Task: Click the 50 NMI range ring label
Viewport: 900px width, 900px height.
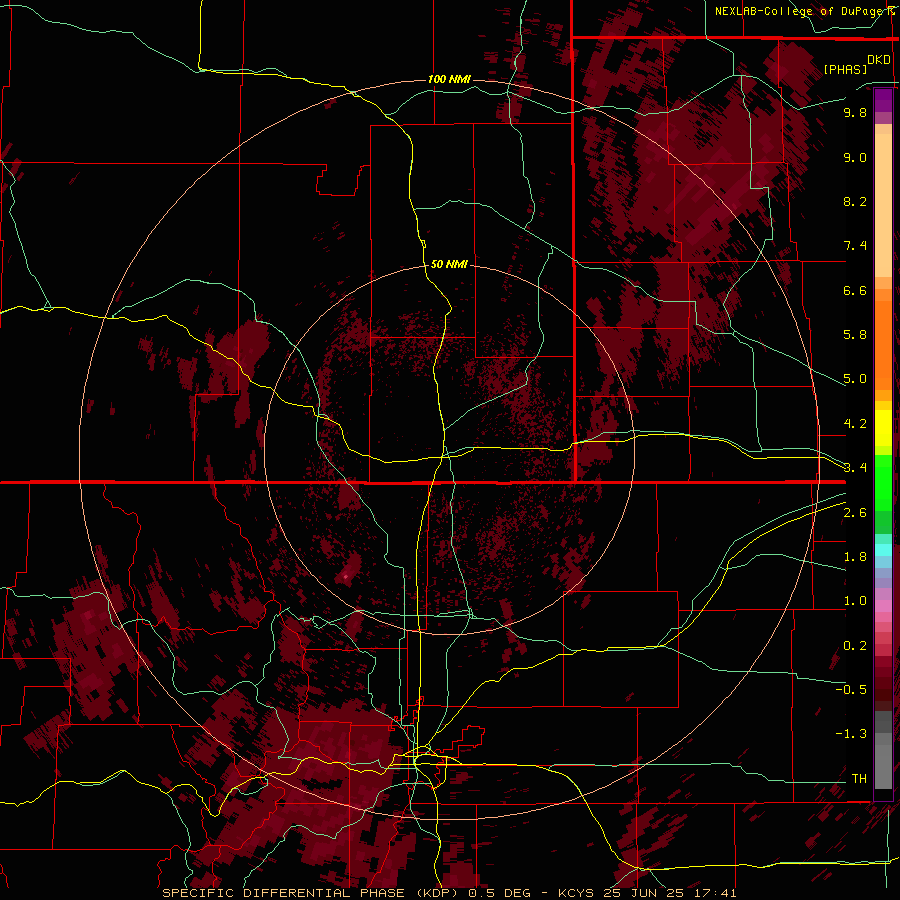Action: (x=449, y=264)
